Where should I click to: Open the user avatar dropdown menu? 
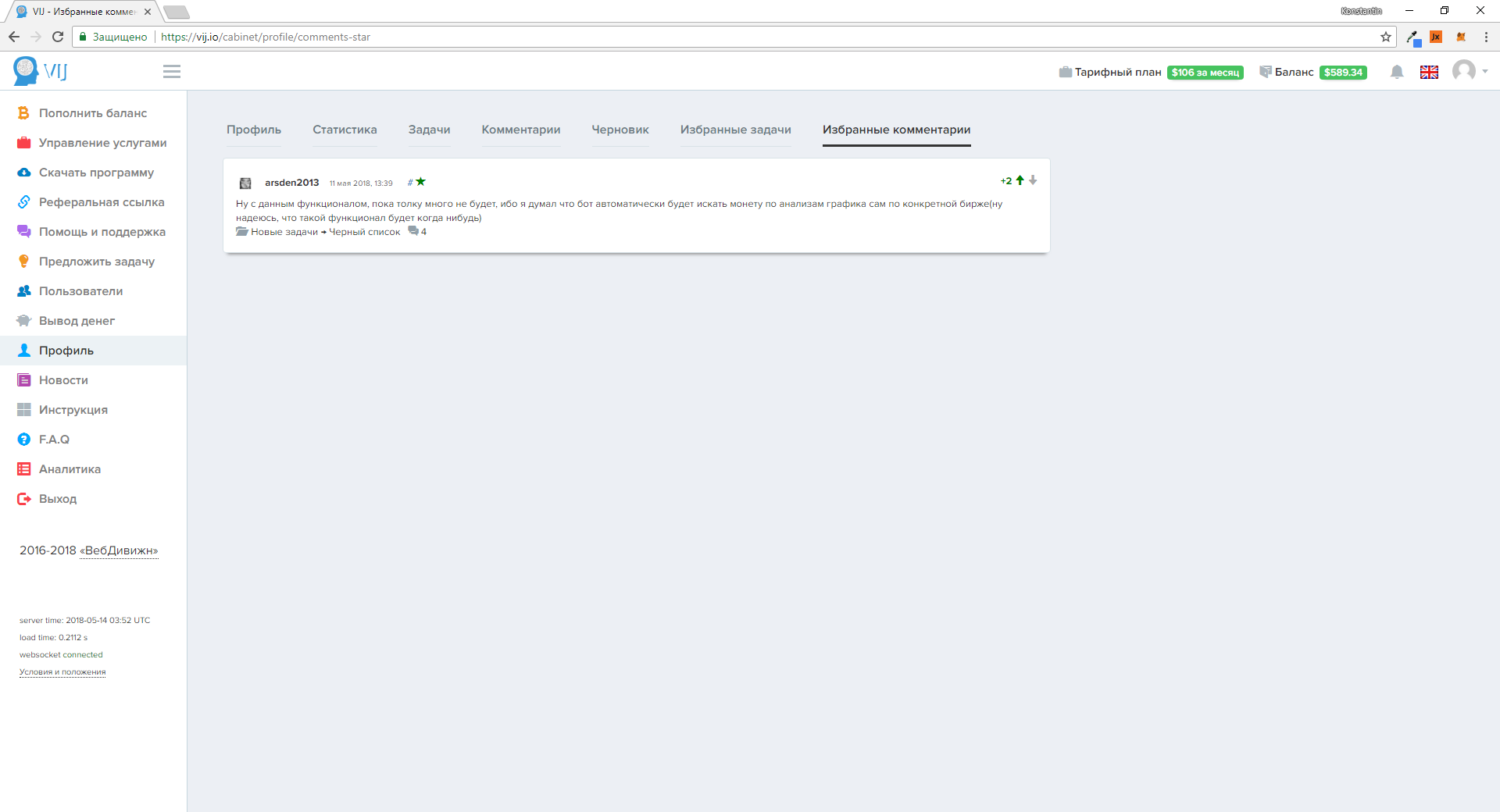point(1469,71)
